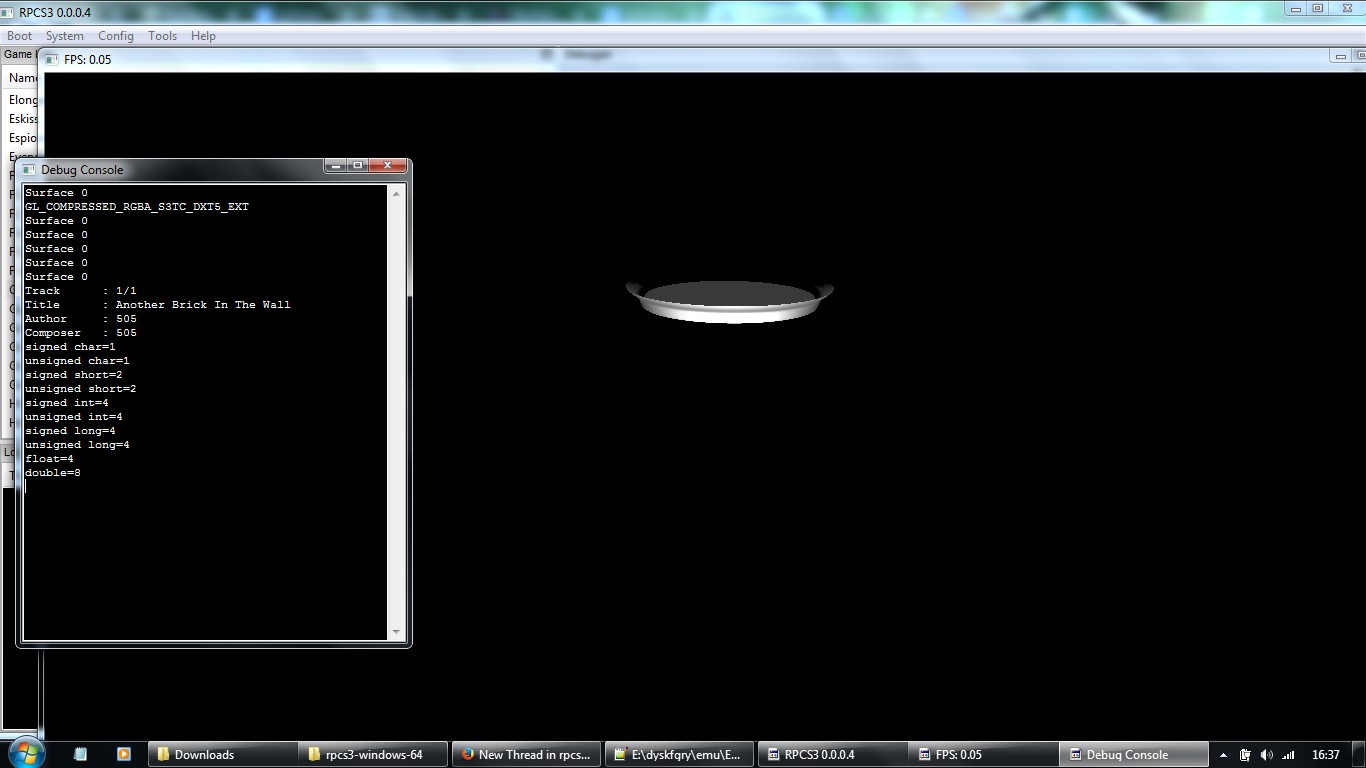Screen dimensions: 1366x768
Task: Open the System menu
Action: [x=65, y=36]
